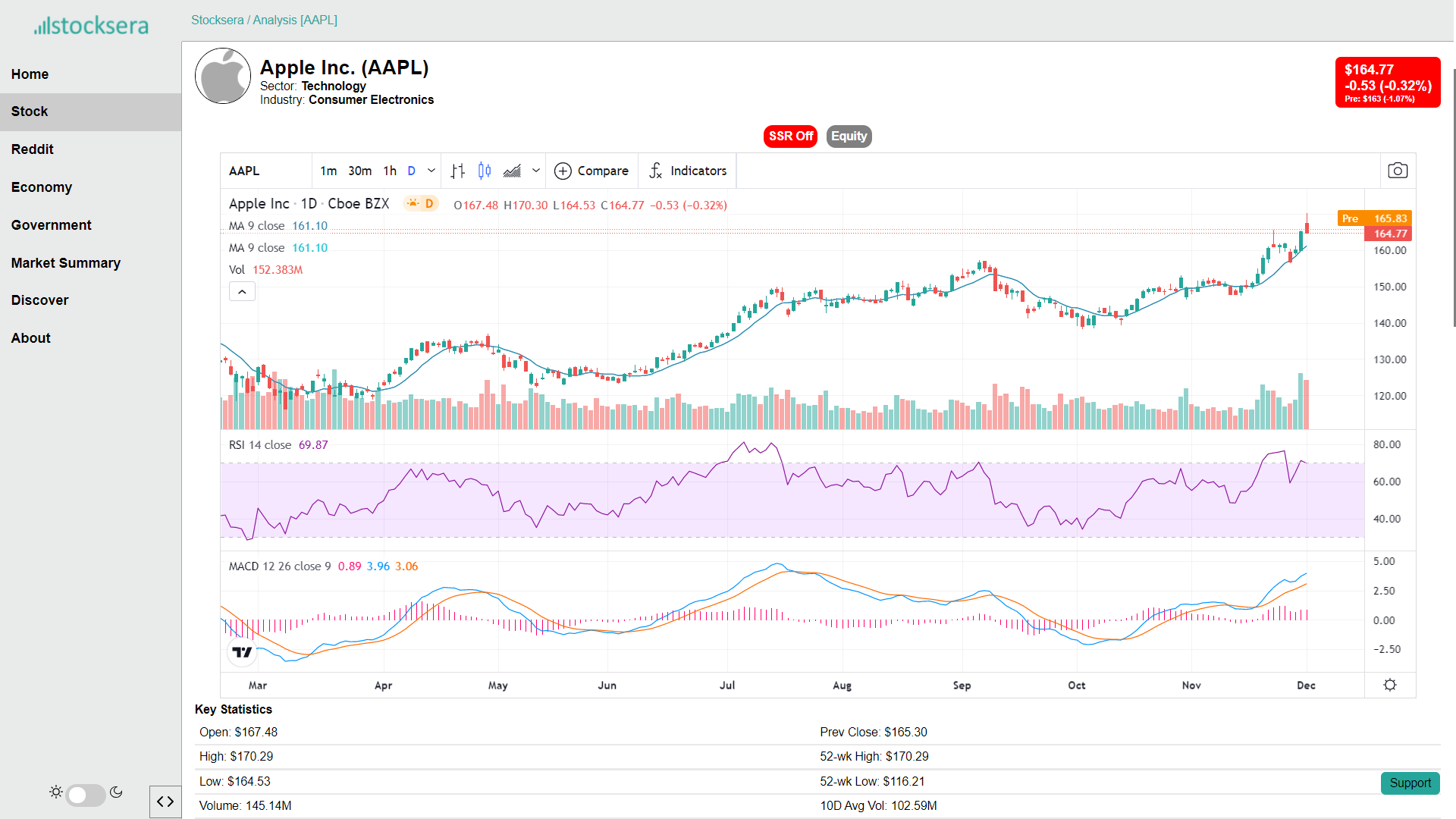Toggle dark mode switch
1456x819 pixels.
point(85,794)
